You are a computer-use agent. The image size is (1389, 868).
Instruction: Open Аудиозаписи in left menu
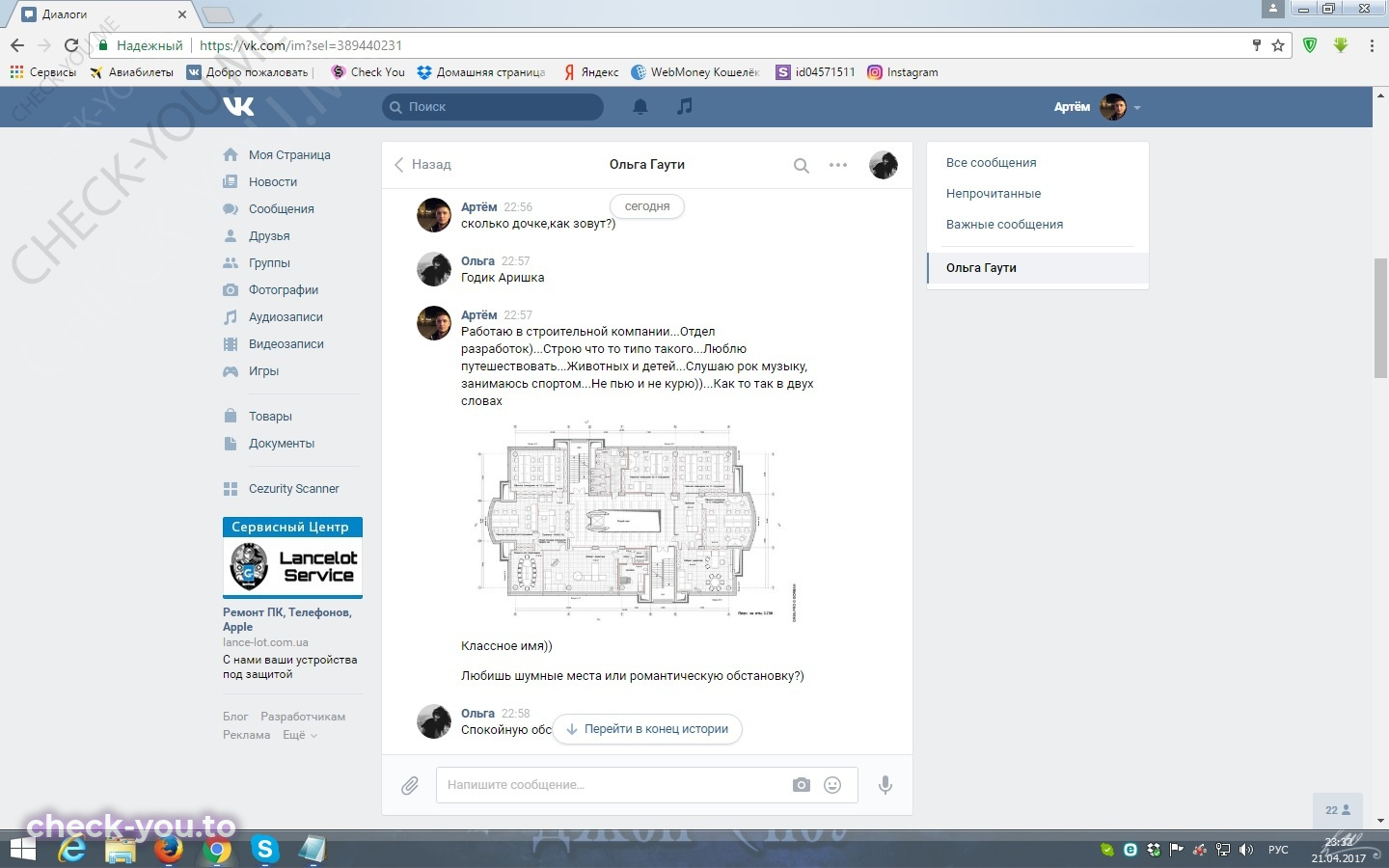[x=286, y=317]
